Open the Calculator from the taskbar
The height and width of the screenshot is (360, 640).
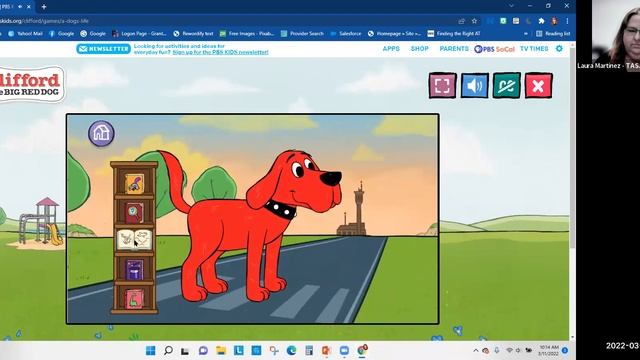pos(309,351)
